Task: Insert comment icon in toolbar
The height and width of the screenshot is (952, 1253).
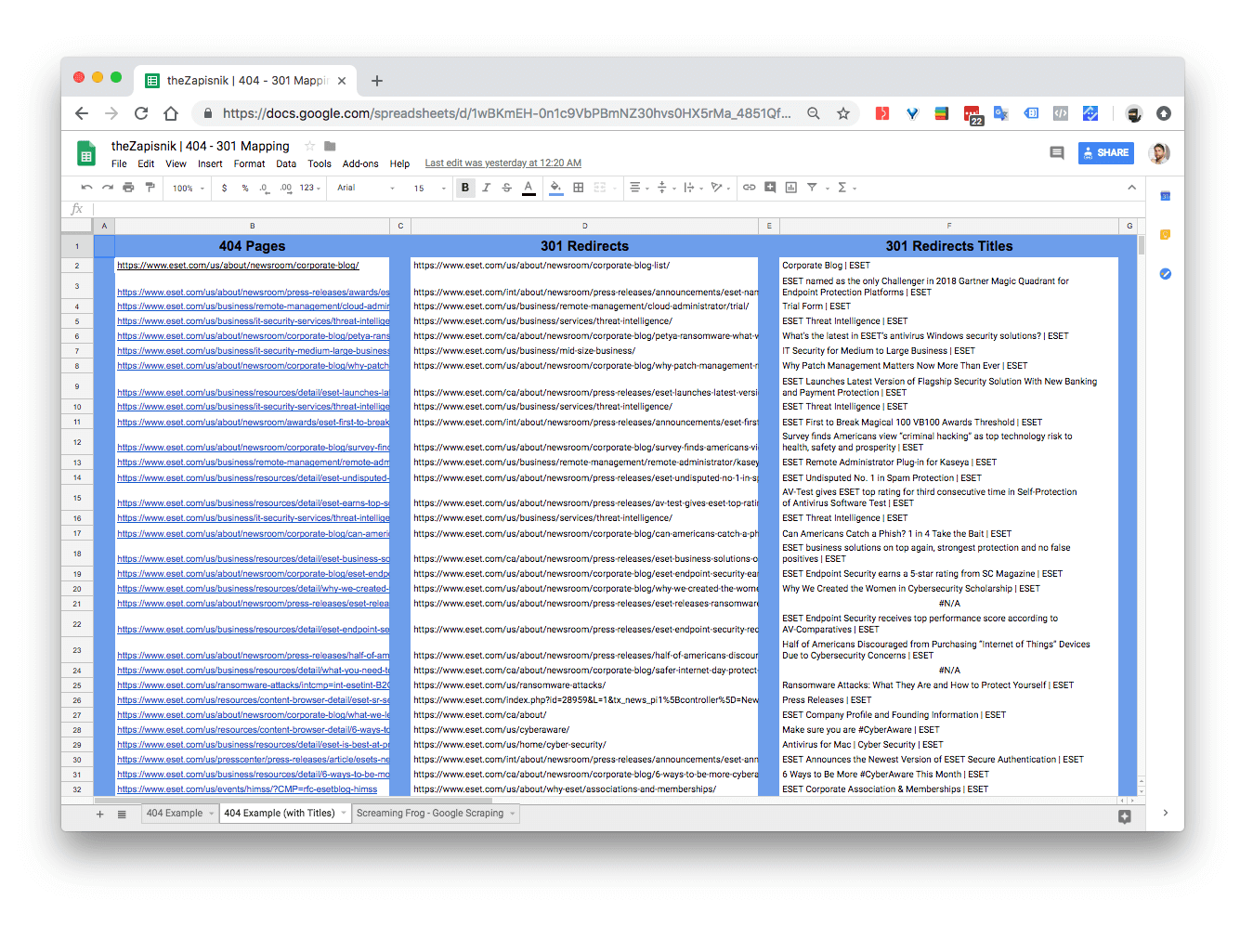Action: [x=770, y=188]
